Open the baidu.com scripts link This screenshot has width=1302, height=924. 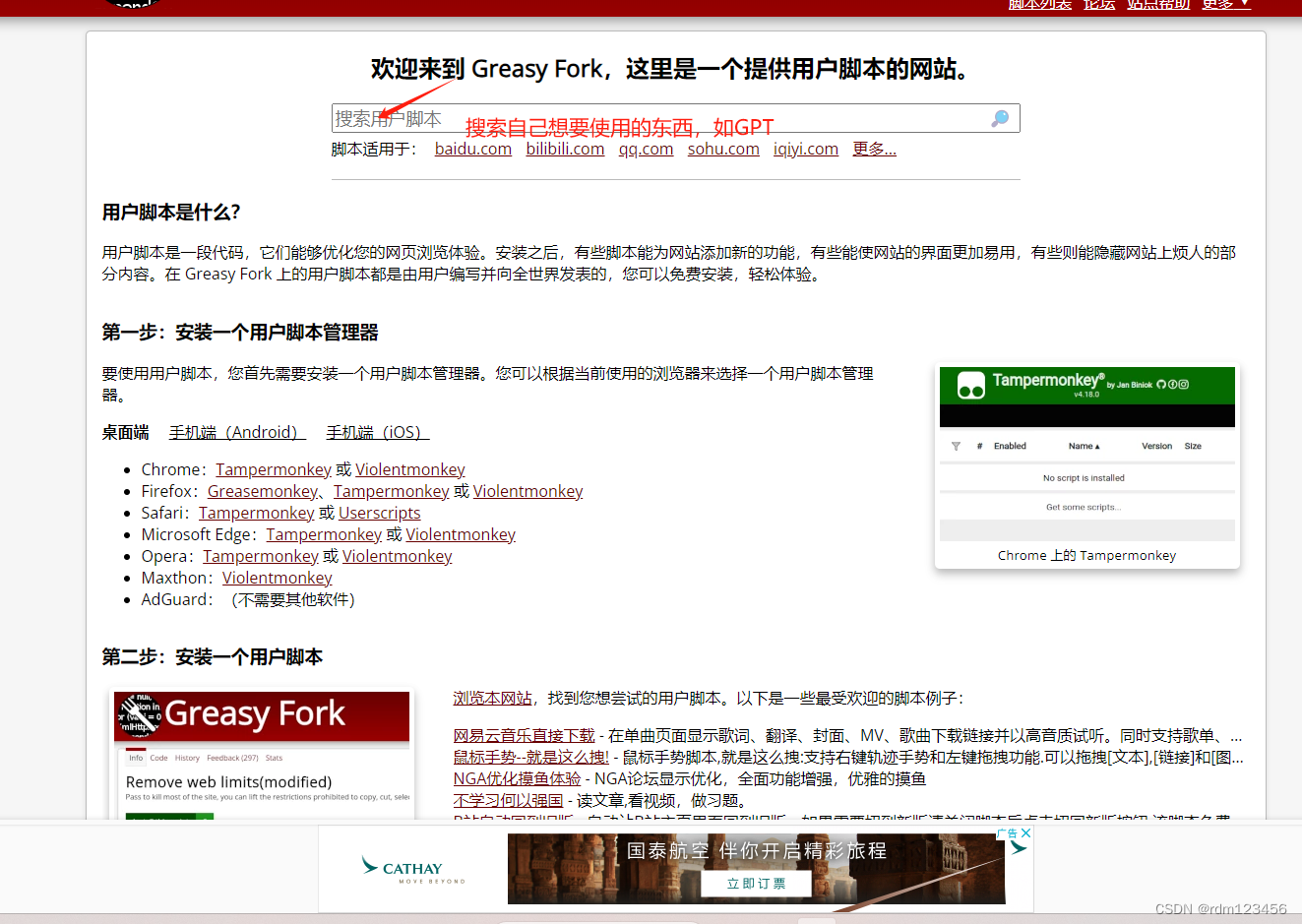pos(473,149)
